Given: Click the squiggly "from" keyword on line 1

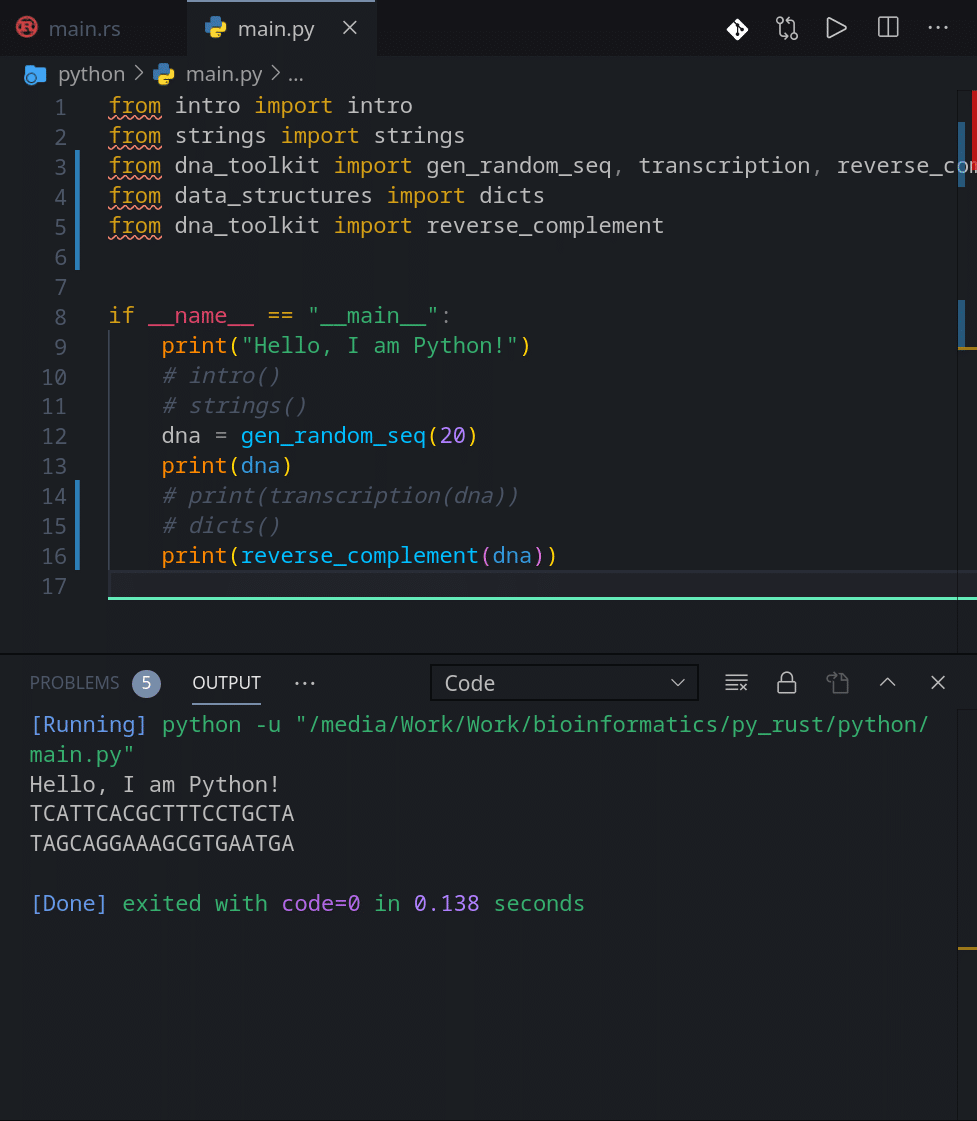Looking at the screenshot, I should 135,106.
